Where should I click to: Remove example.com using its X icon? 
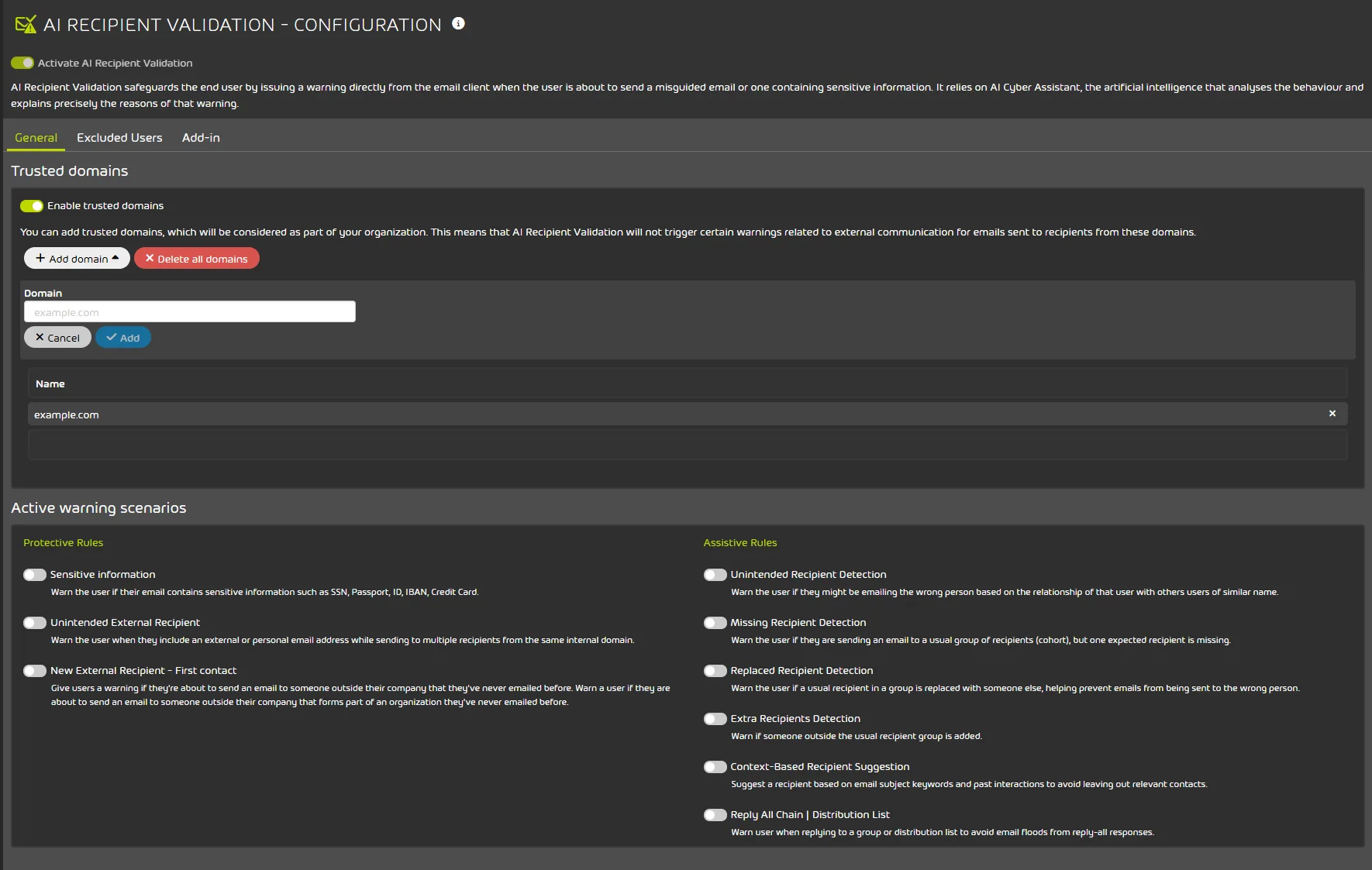click(x=1332, y=414)
